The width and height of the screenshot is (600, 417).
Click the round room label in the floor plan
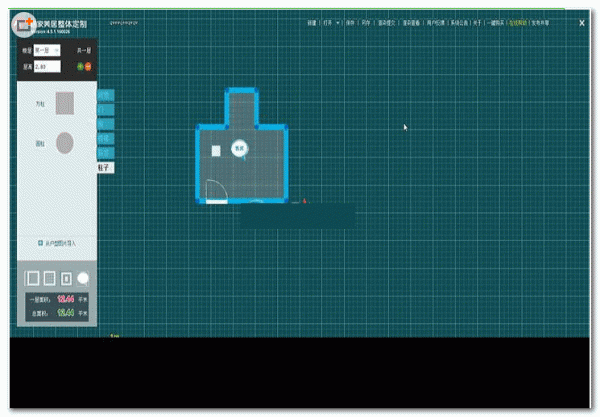239,147
